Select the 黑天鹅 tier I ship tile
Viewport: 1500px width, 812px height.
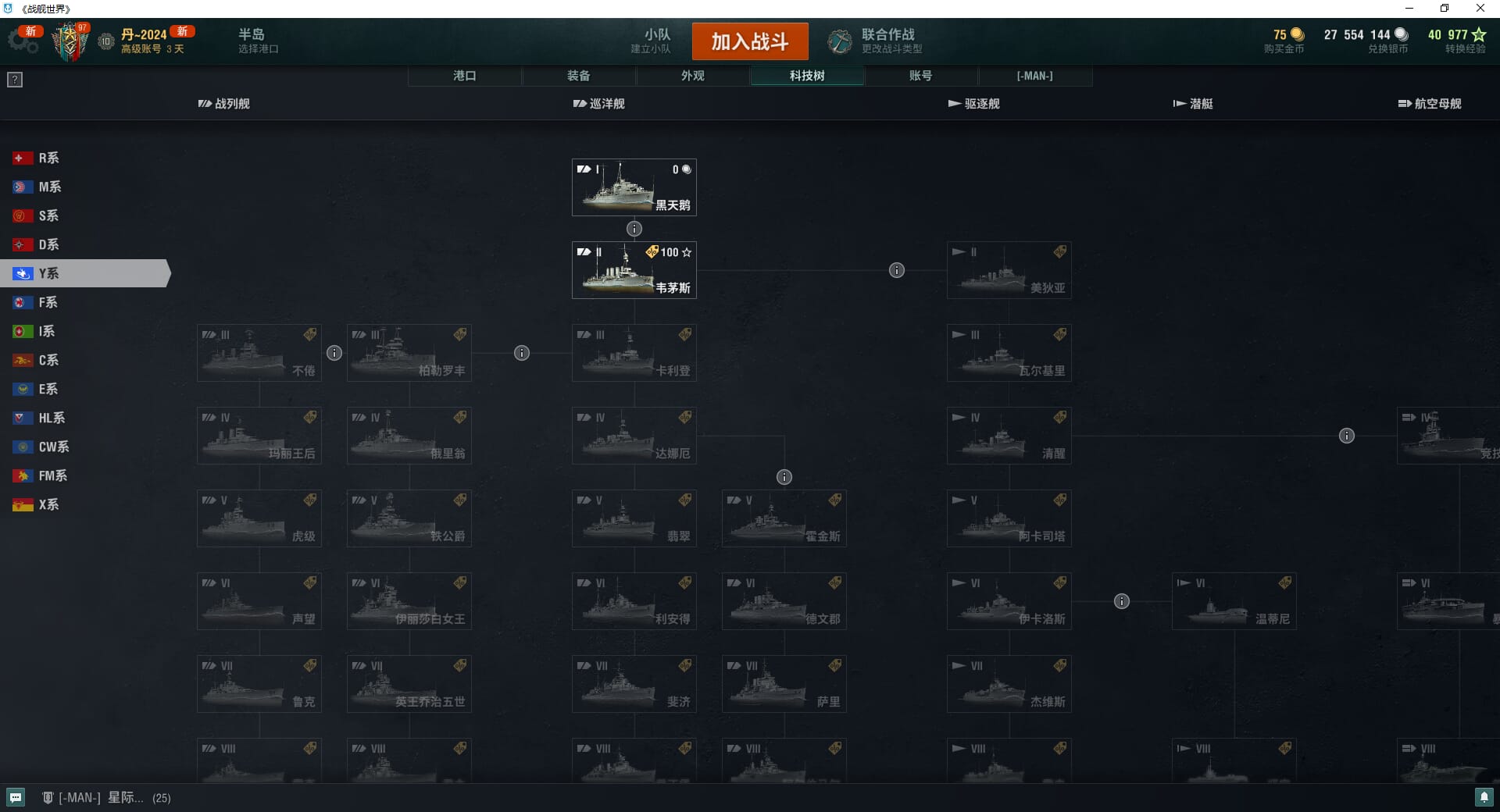coord(634,187)
